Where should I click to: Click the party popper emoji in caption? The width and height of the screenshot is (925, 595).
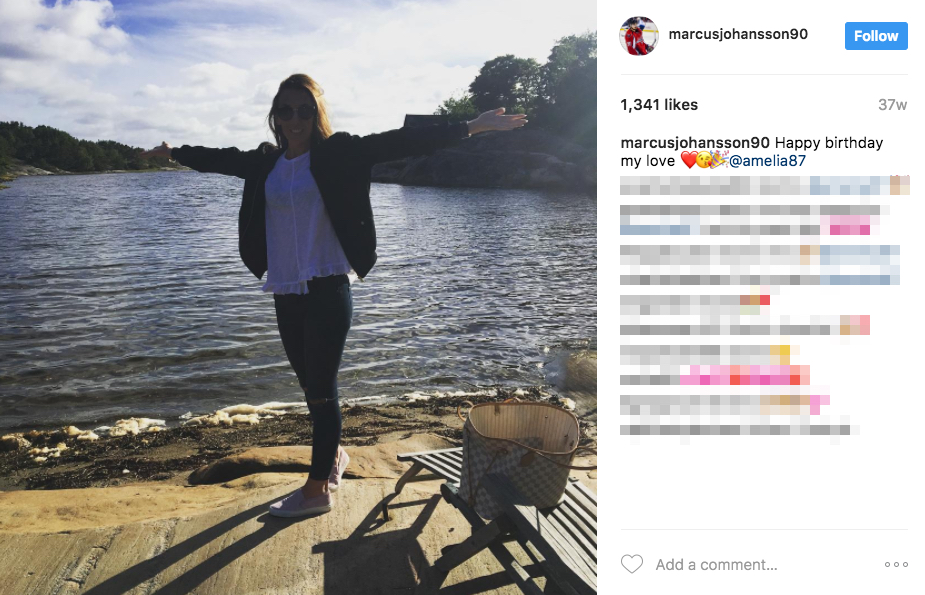pyautogui.click(x=719, y=160)
